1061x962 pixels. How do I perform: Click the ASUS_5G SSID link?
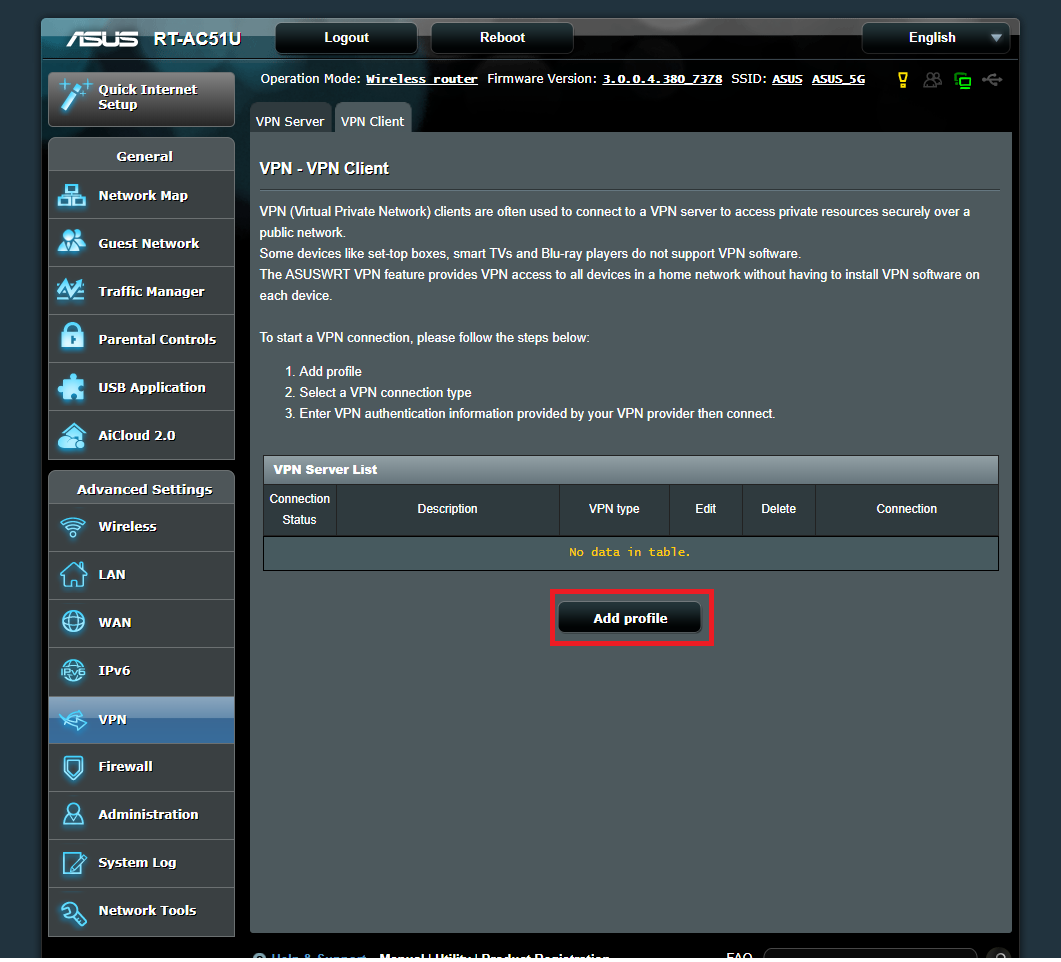838,79
